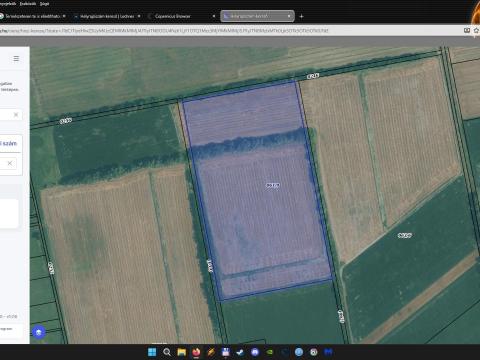Click the browser address bar URL

tap(164, 31)
